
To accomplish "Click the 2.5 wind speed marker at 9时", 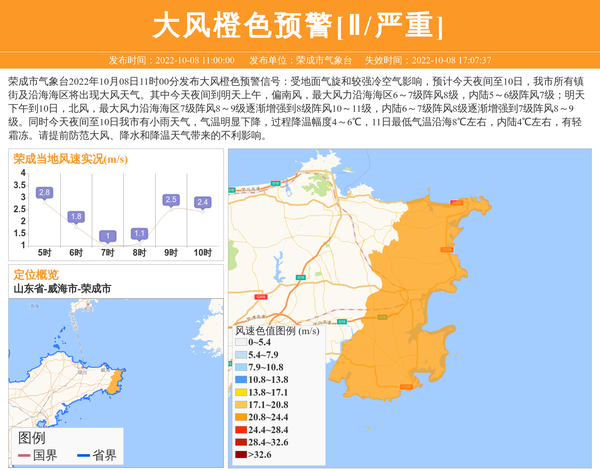I will tap(171, 200).
